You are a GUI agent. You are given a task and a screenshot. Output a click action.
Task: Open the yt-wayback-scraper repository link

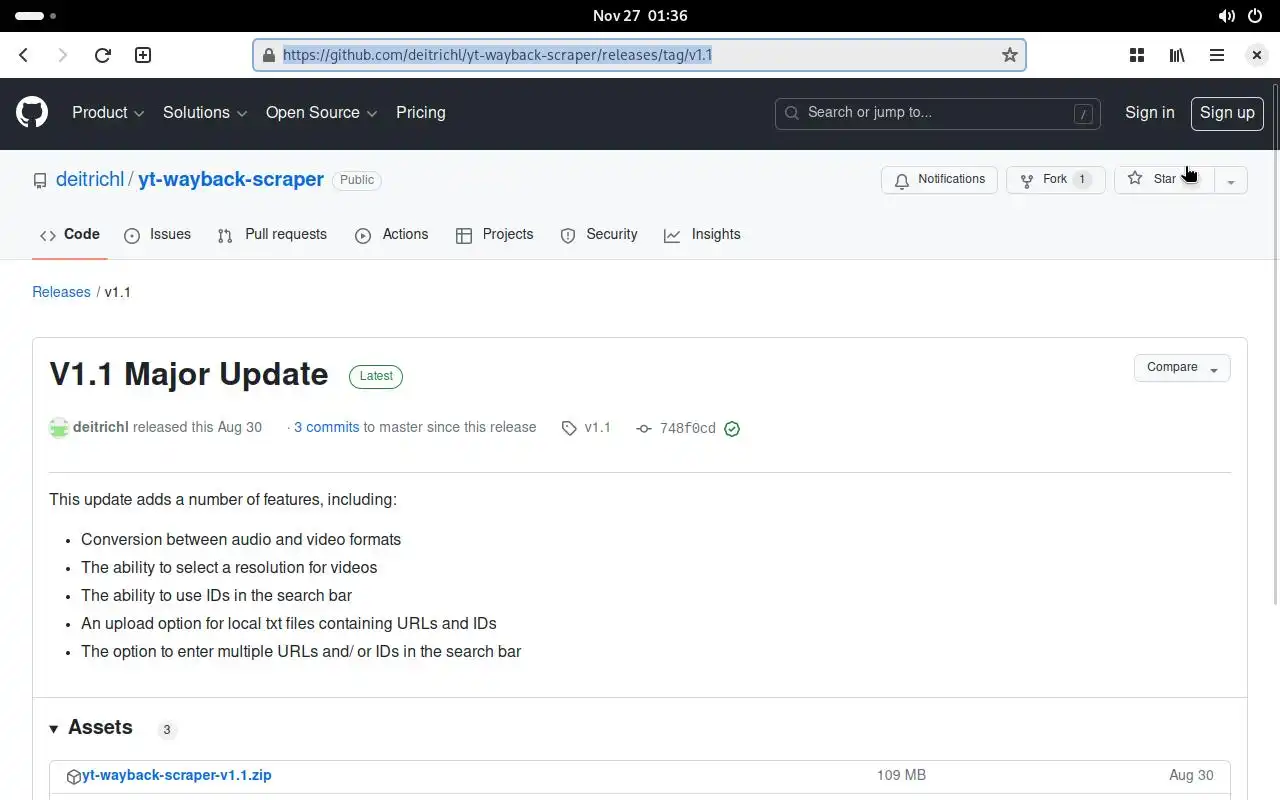pyautogui.click(x=231, y=180)
